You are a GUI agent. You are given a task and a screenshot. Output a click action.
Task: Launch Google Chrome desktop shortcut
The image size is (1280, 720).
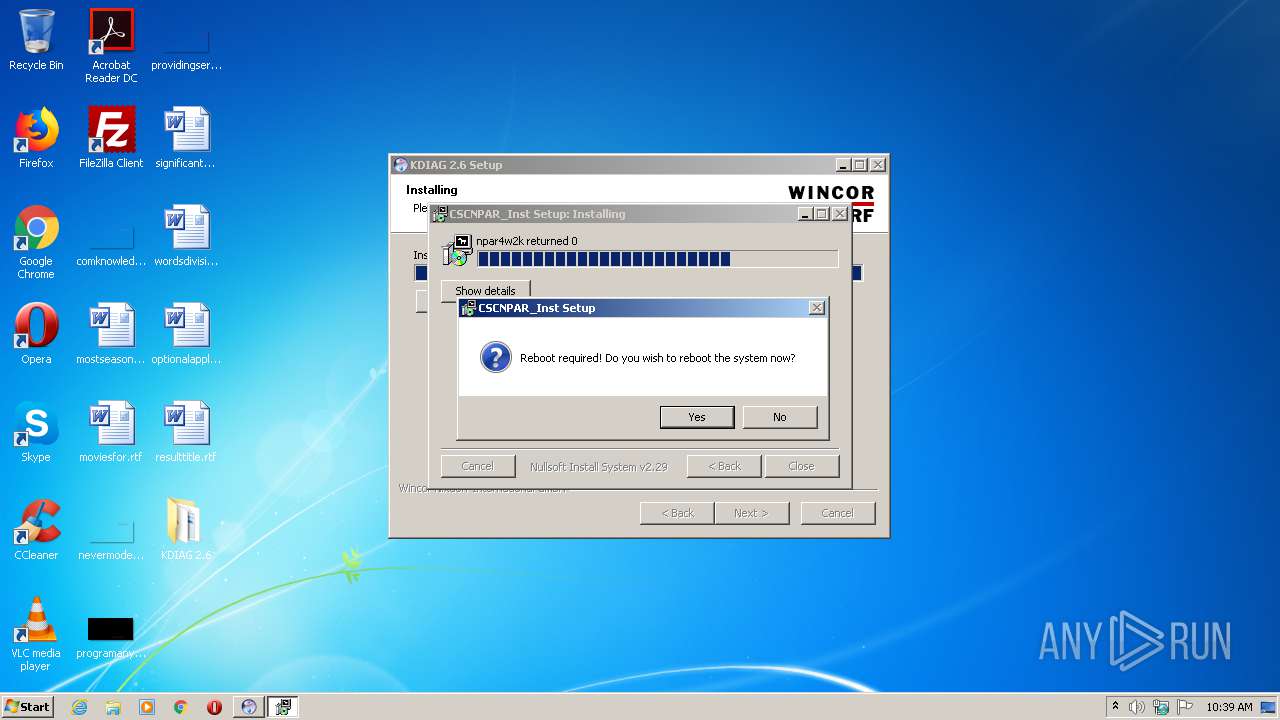(x=36, y=242)
